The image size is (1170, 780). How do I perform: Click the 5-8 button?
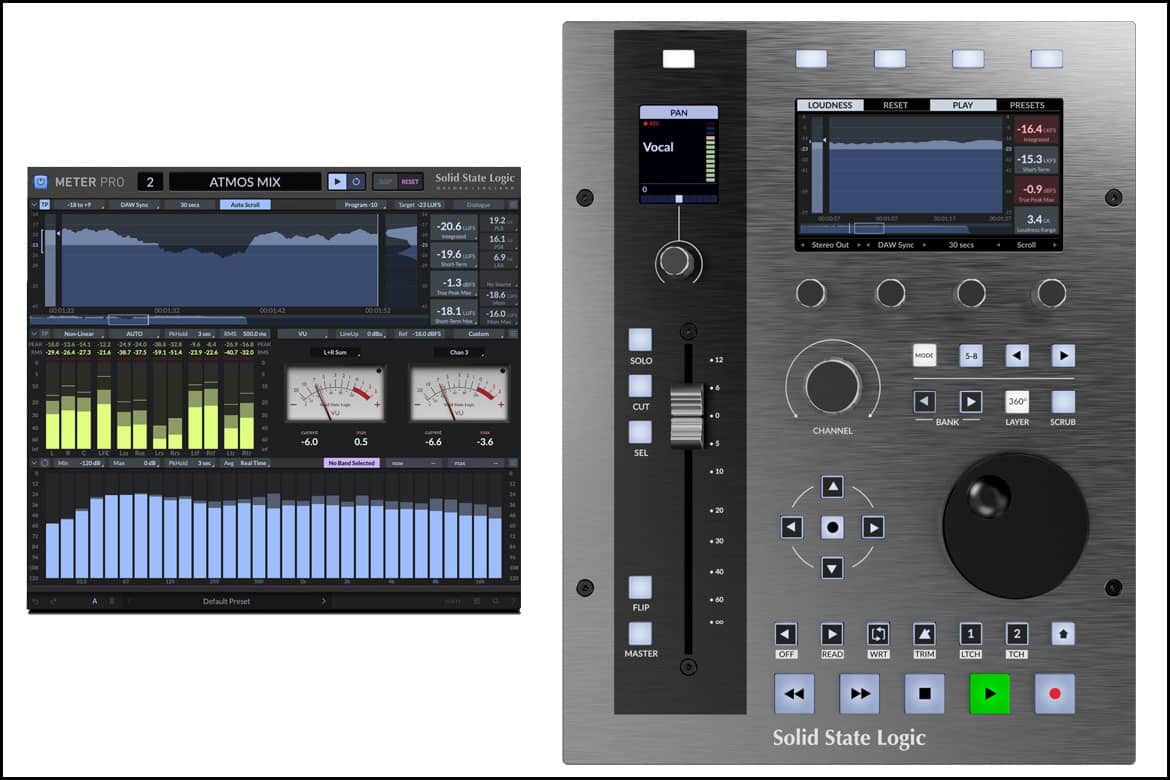(x=971, y=356)
